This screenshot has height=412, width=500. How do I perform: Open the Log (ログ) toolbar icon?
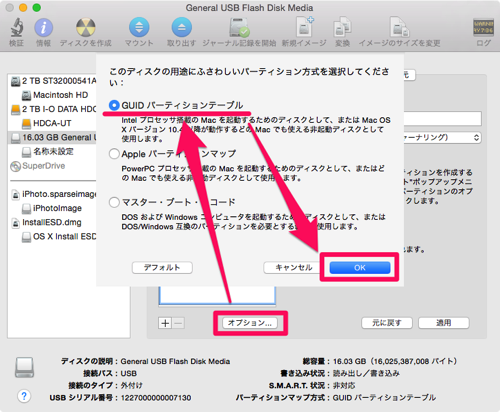[x=483, y=27]
